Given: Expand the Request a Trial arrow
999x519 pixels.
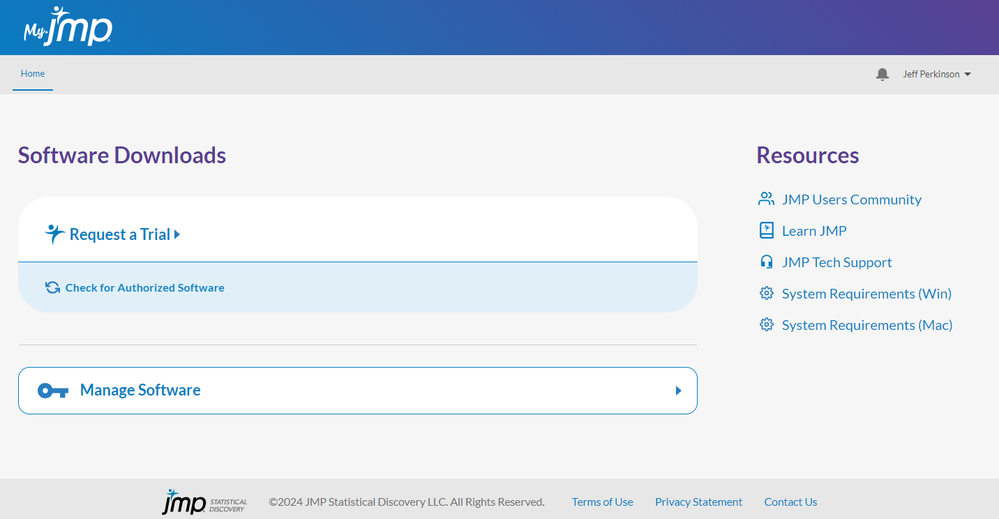Looking at the screenshot, I should point(177,234).
